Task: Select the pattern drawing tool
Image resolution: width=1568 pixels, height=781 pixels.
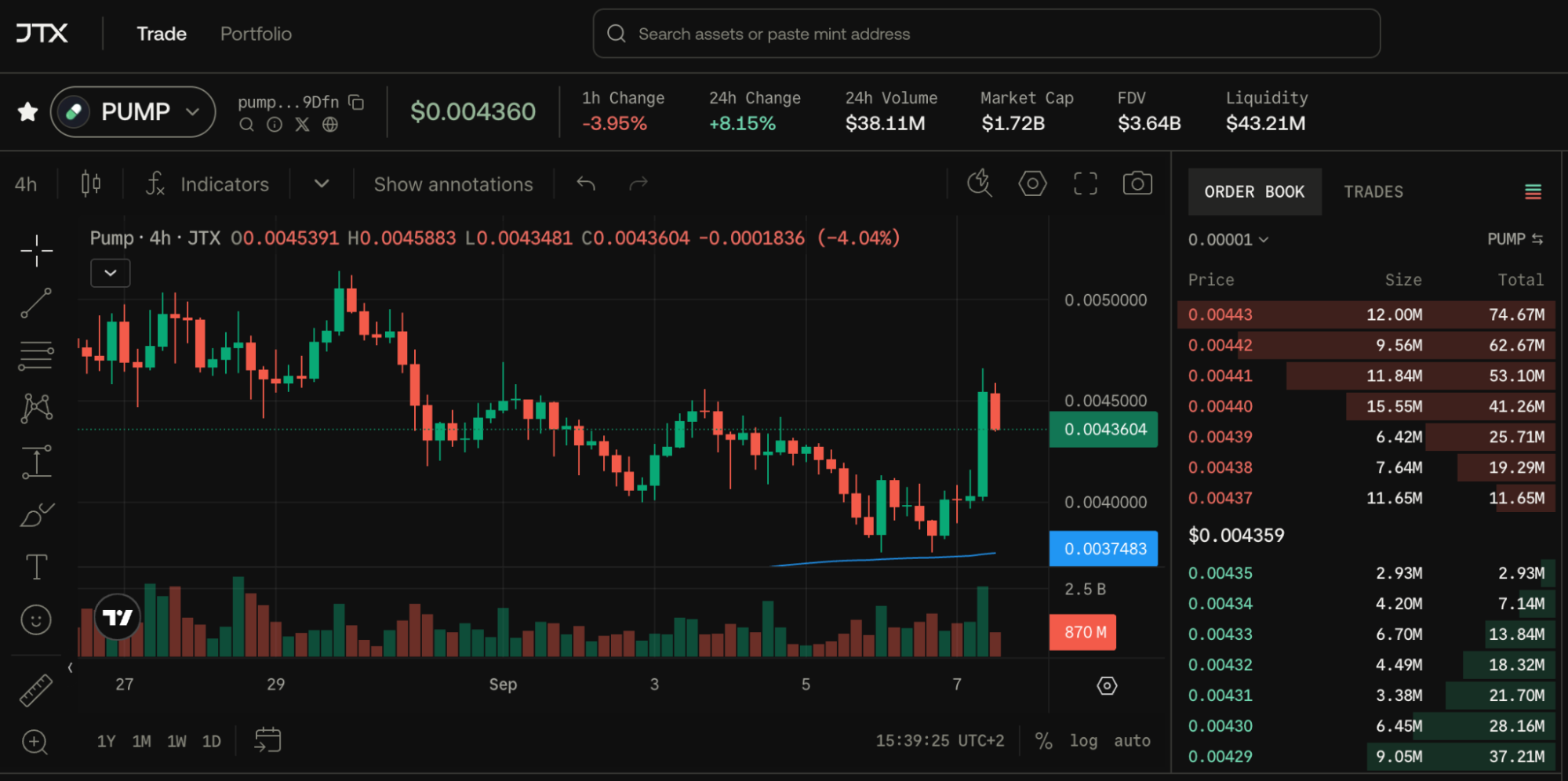Action: (36, 408)
